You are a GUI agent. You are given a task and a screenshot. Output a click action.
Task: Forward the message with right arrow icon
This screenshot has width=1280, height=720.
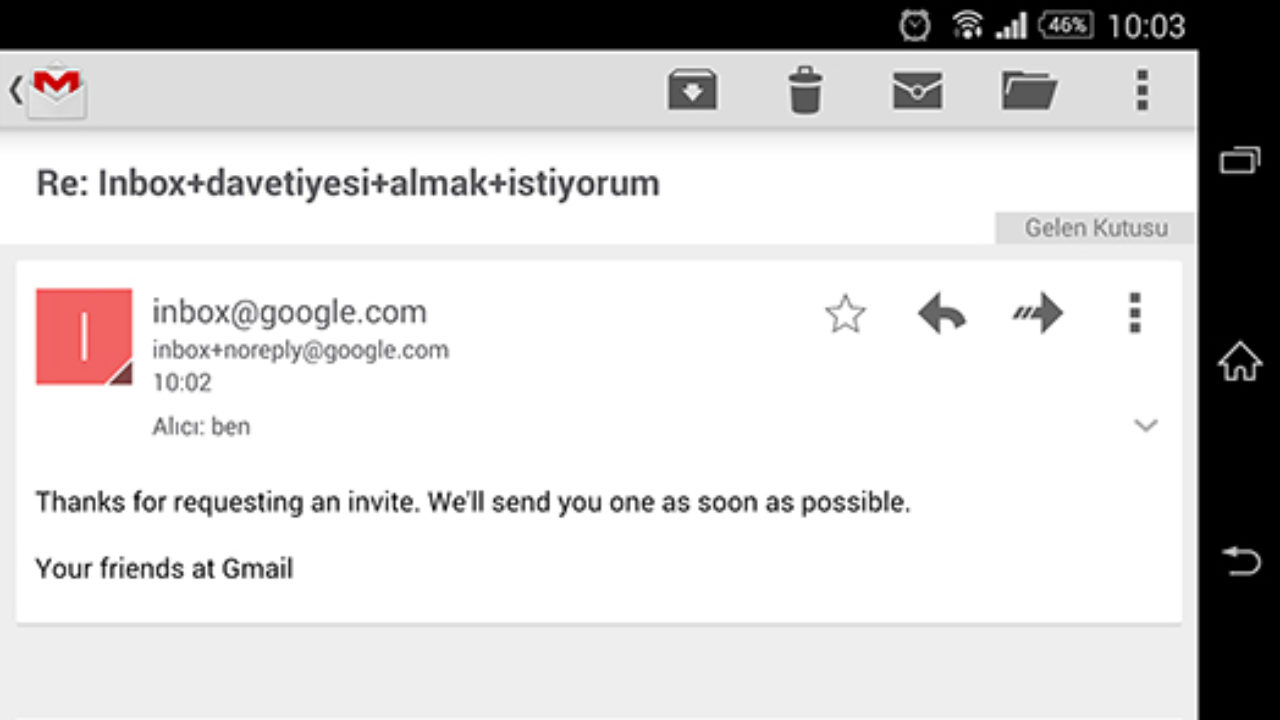coord(1037,314)
